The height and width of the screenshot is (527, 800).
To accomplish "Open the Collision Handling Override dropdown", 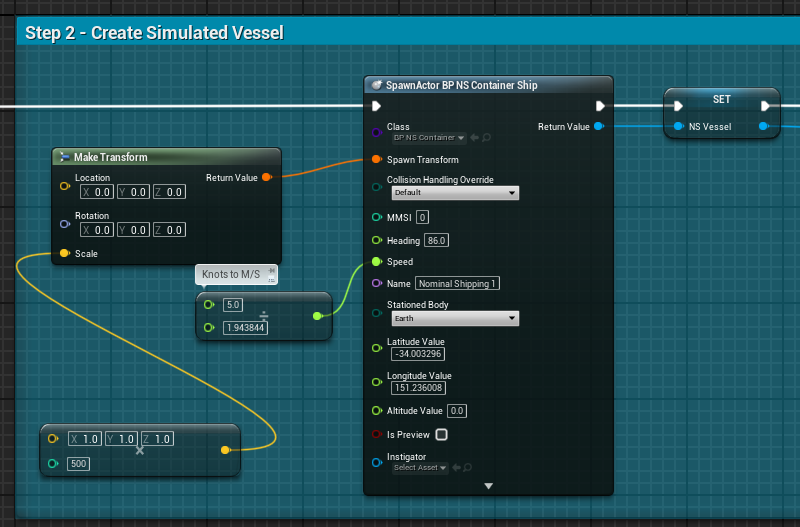I will (x=453, y=193).
